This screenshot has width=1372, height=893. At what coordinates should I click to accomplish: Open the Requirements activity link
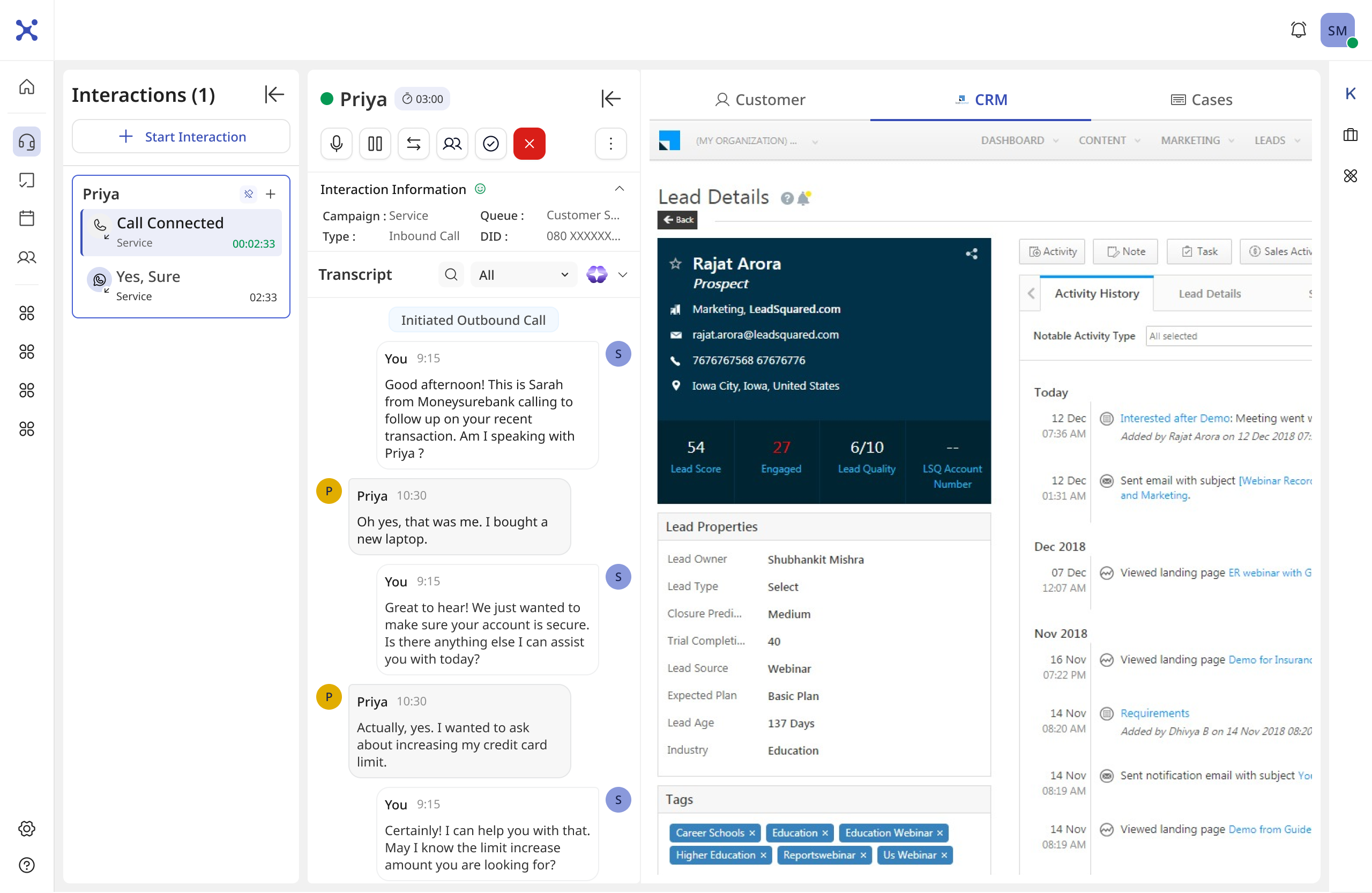pyautogui.click(x=1154, y=713)
